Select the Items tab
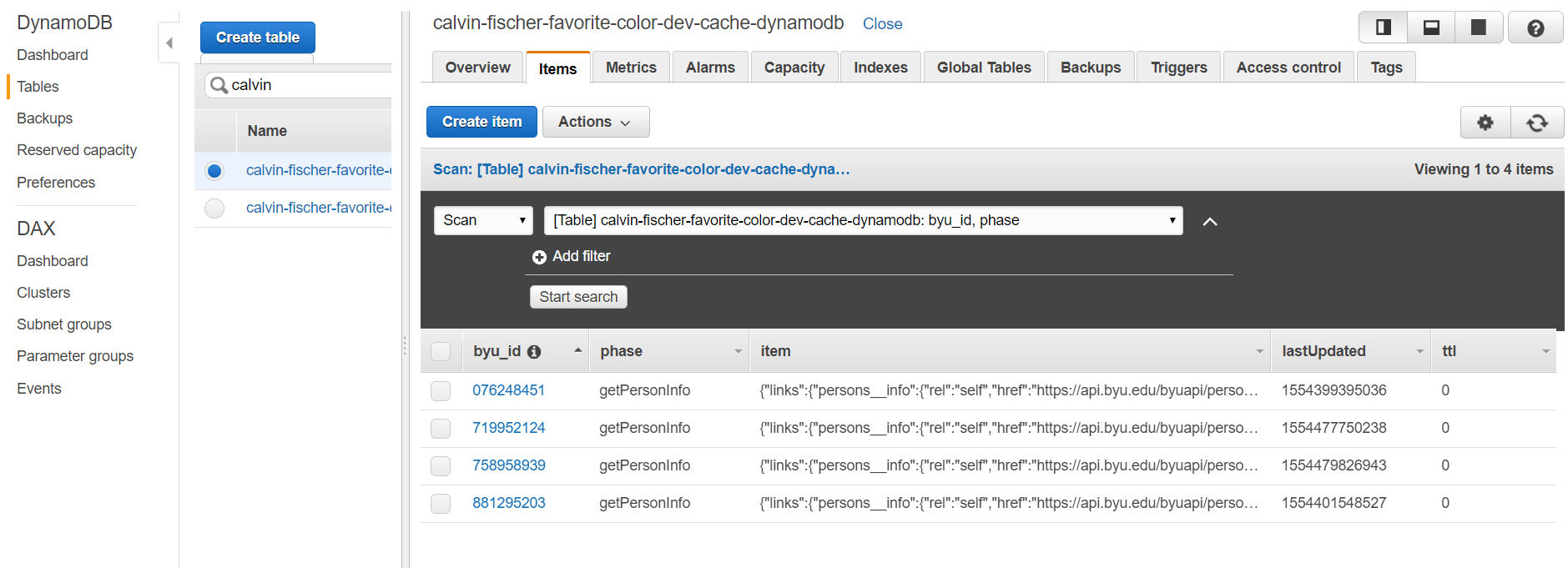1568x568 pixels. pos(557,68)
